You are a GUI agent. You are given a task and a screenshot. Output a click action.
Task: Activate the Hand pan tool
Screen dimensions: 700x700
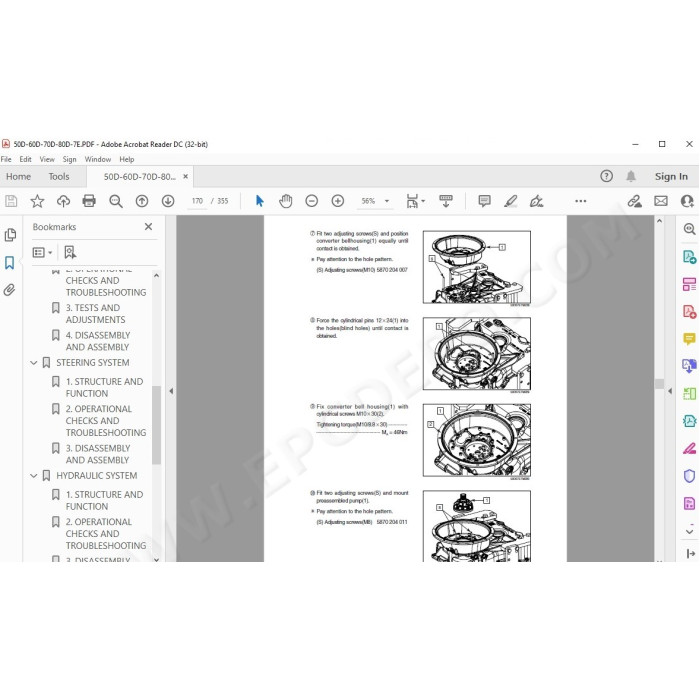[286, 201]
